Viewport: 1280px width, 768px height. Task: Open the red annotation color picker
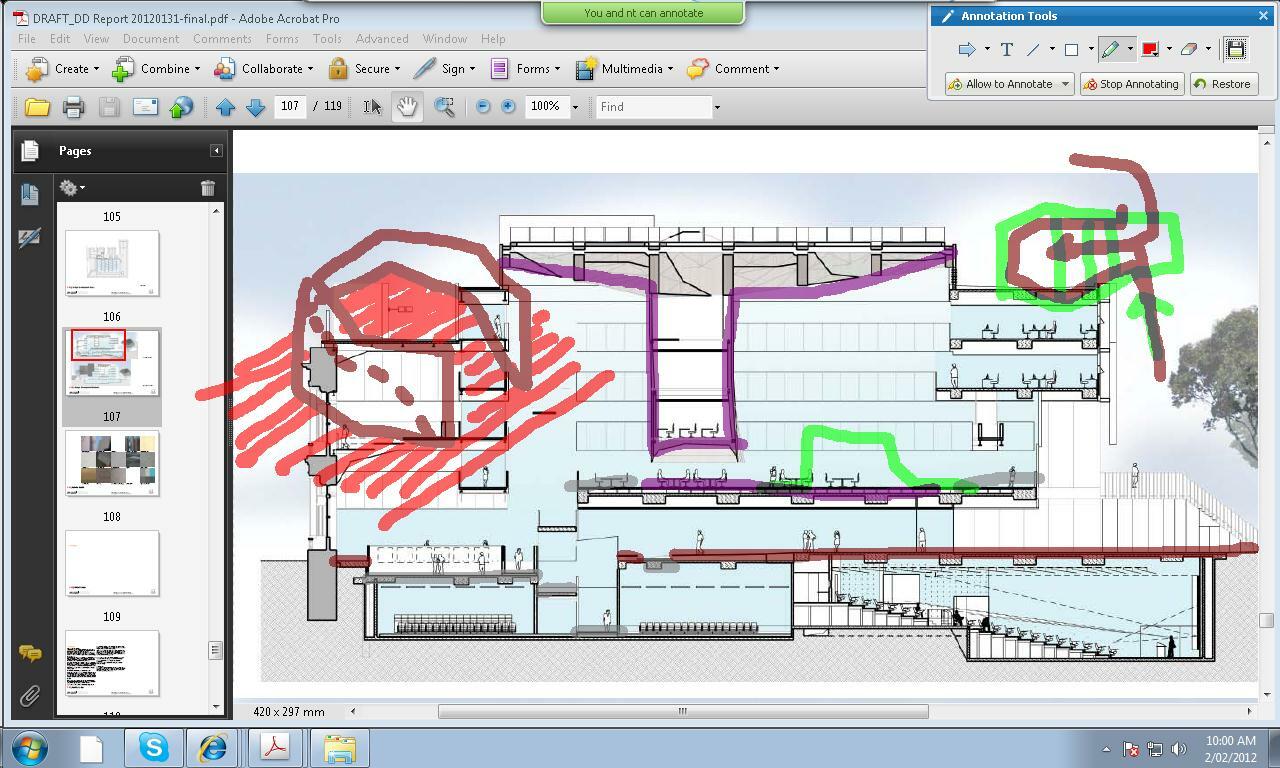pos(1150,49)
